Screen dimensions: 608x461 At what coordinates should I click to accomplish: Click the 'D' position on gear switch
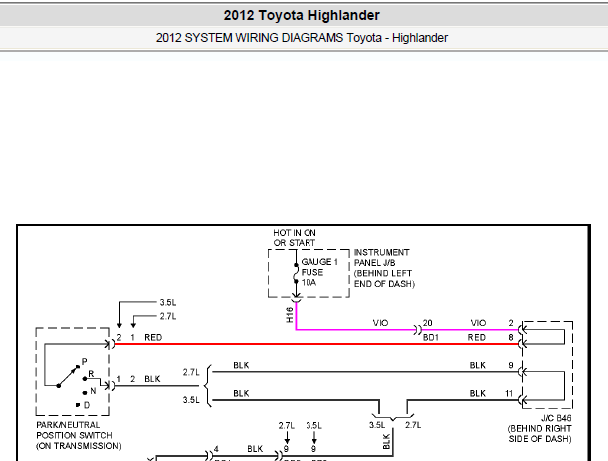point(87,405)
